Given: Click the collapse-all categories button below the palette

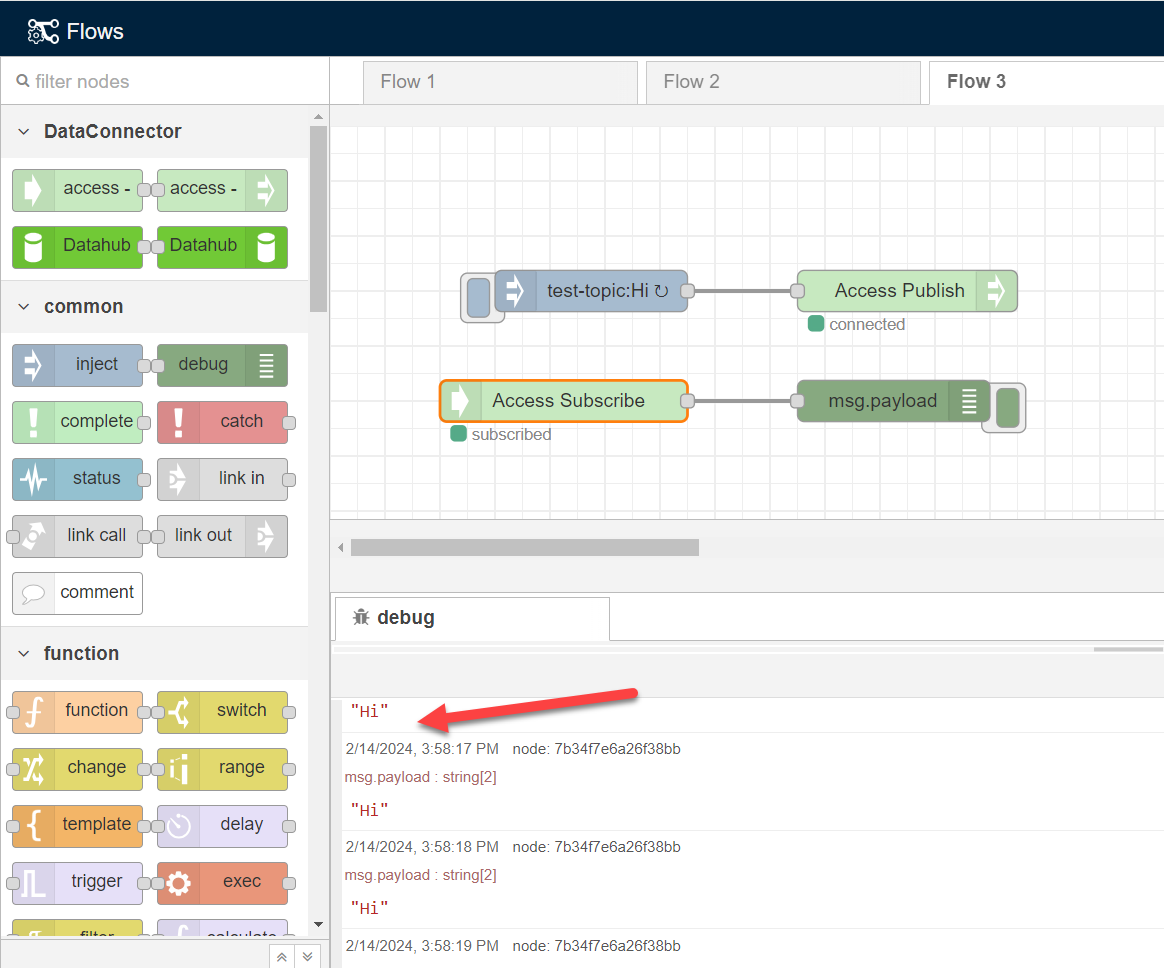Looking at the screenshot, I should (x=281, y=956).
